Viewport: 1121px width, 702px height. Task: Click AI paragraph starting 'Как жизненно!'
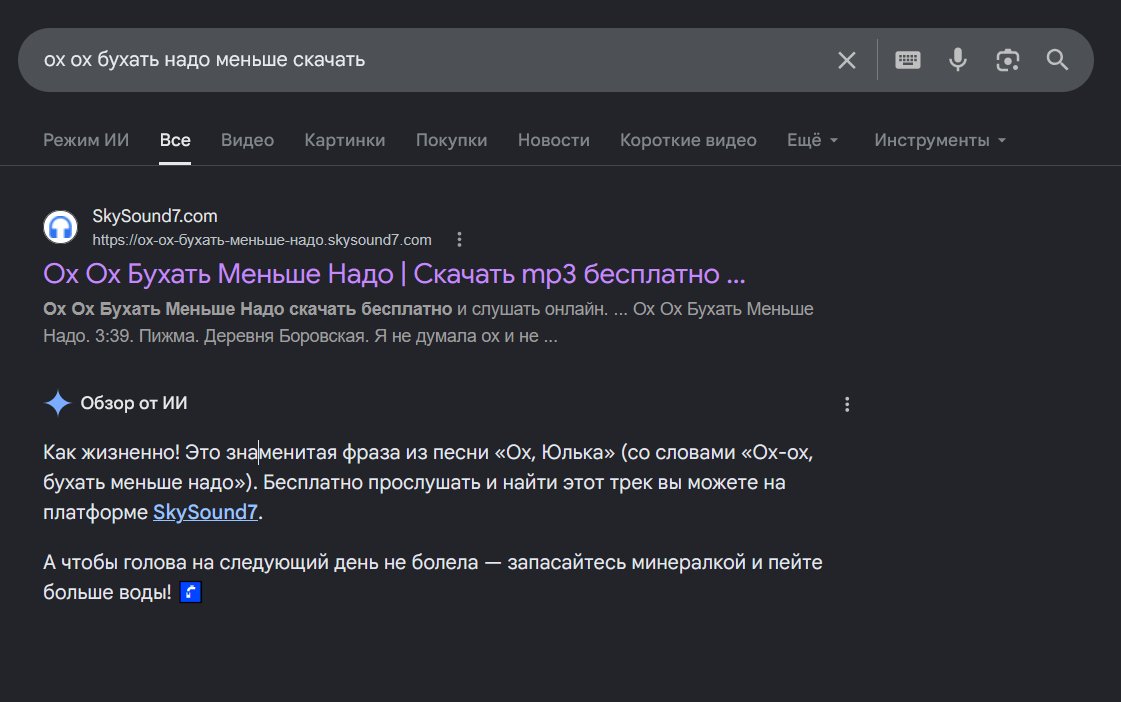[429, 483]
